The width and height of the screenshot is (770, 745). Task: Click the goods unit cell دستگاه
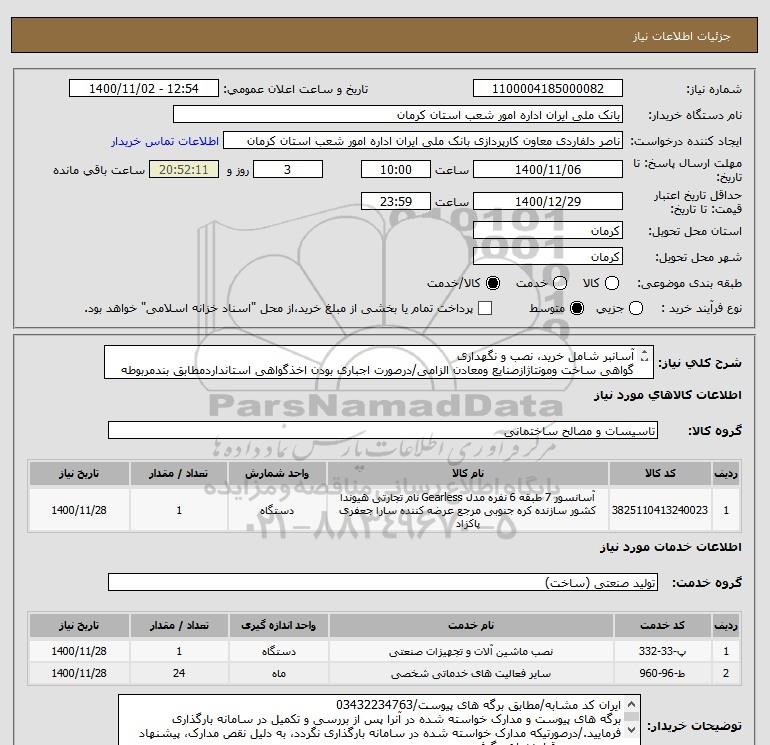click(277, 510)
